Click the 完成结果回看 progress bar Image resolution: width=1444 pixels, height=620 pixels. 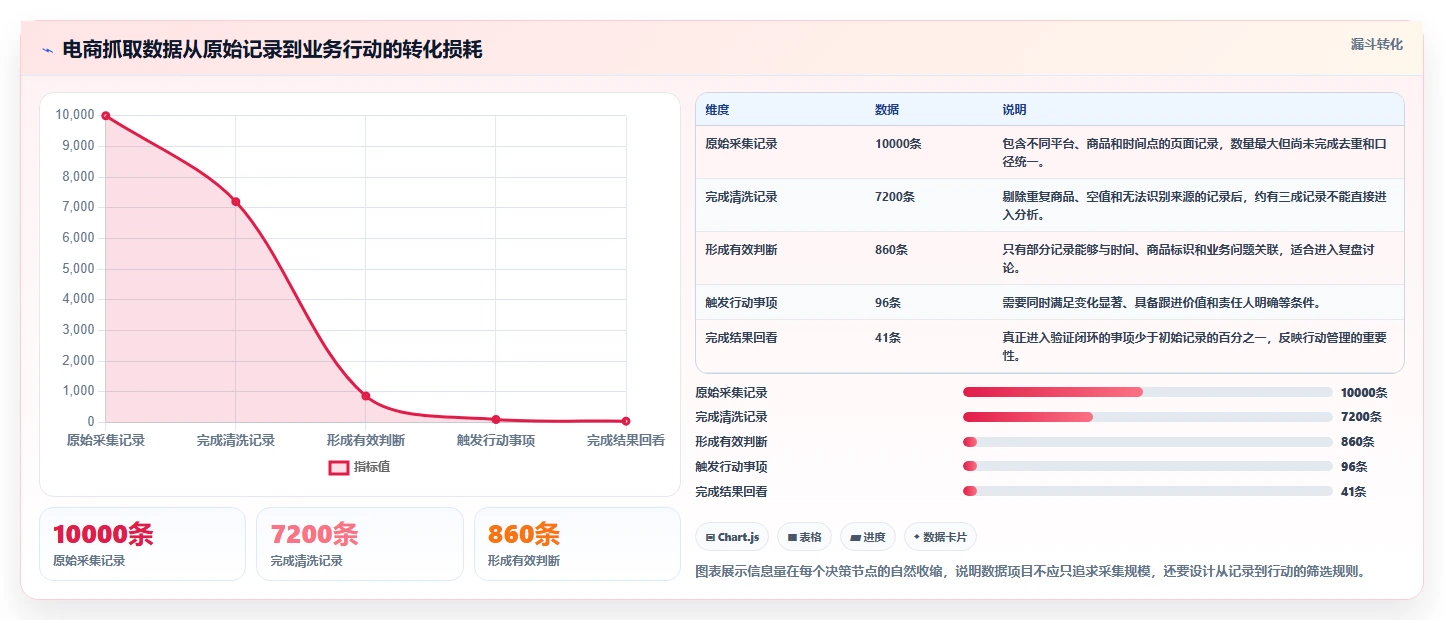[x=1147, y=492]
